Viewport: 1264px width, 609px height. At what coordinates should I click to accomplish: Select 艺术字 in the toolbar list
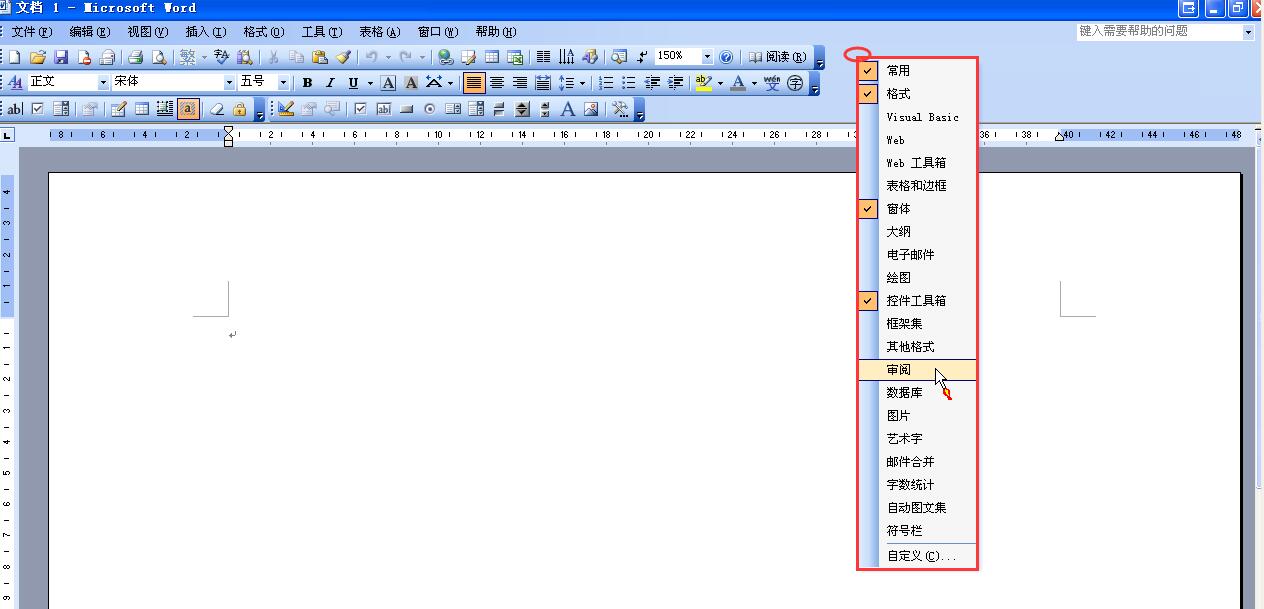(917, 439)
